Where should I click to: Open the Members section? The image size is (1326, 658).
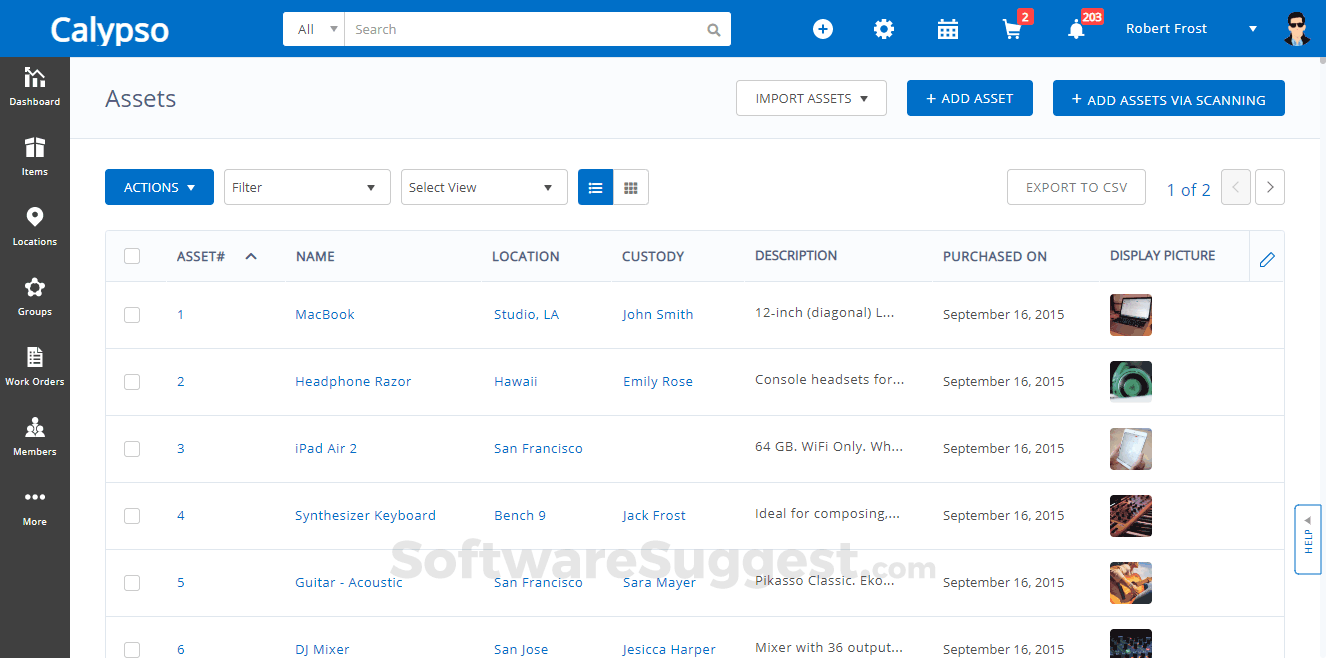pos(35,437)
